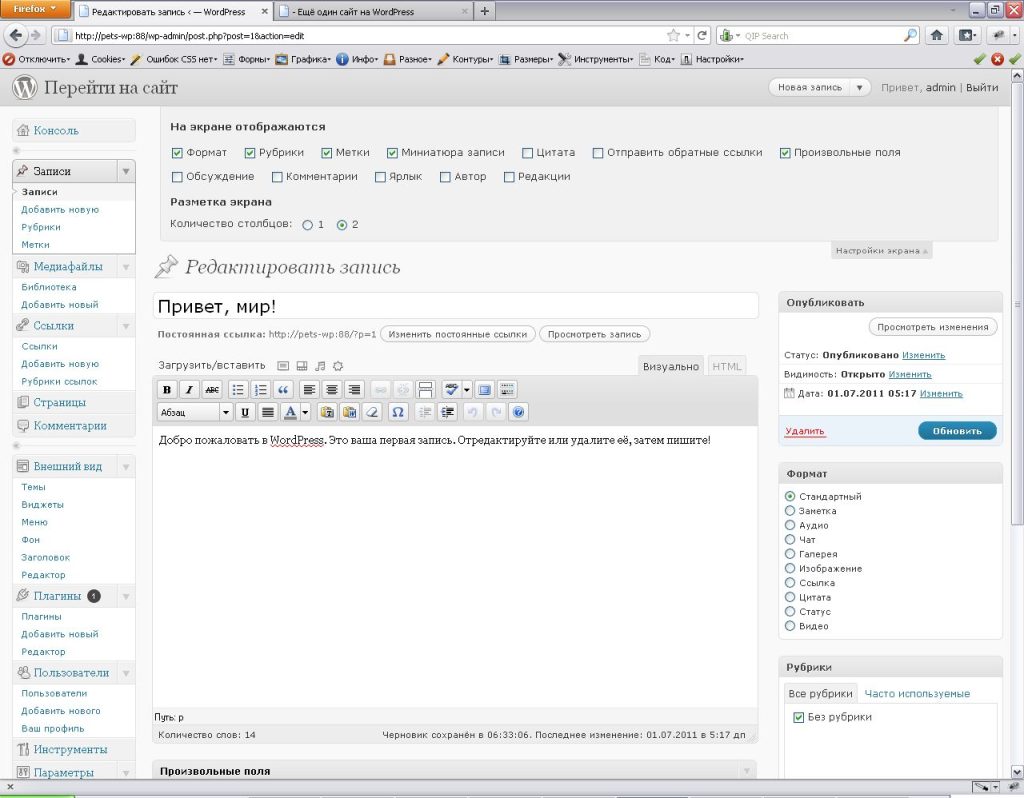Viewport: 1024px width, 798px height.
Task: Click the text color A button
Action: coord(290,412)
